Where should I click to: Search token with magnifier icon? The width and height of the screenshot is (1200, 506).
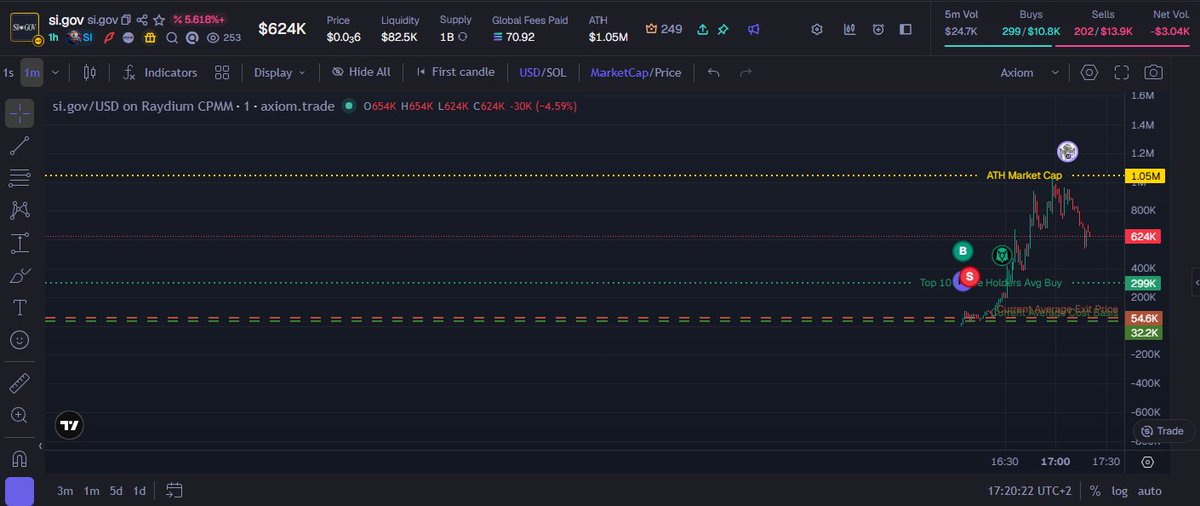(x=171, y=37)
